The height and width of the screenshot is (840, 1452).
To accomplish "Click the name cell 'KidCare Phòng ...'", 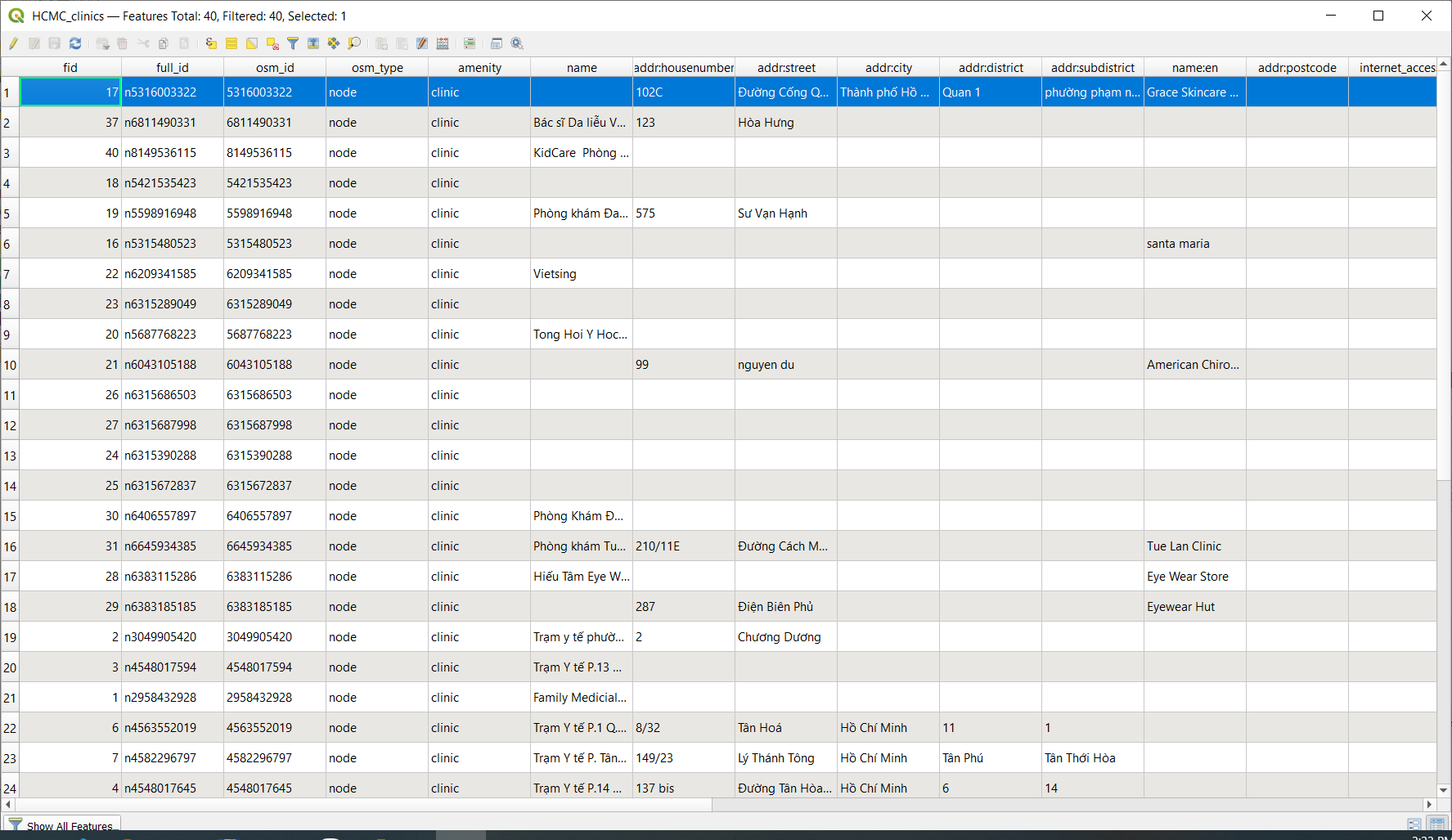I will click(x=582, y=153).
